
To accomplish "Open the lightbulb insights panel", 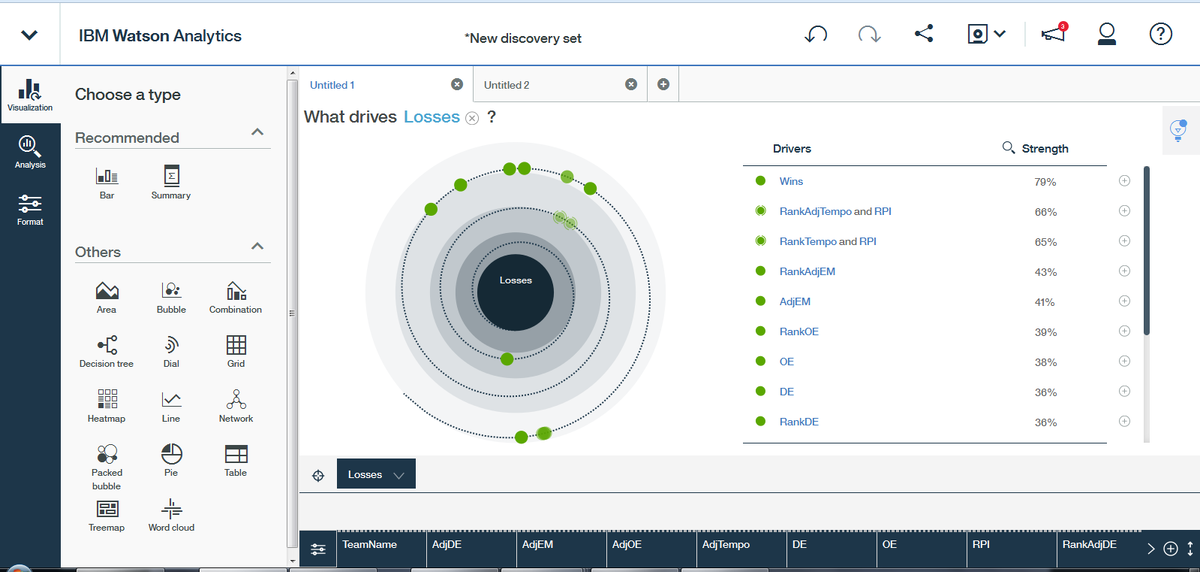I will [1178, 130].
